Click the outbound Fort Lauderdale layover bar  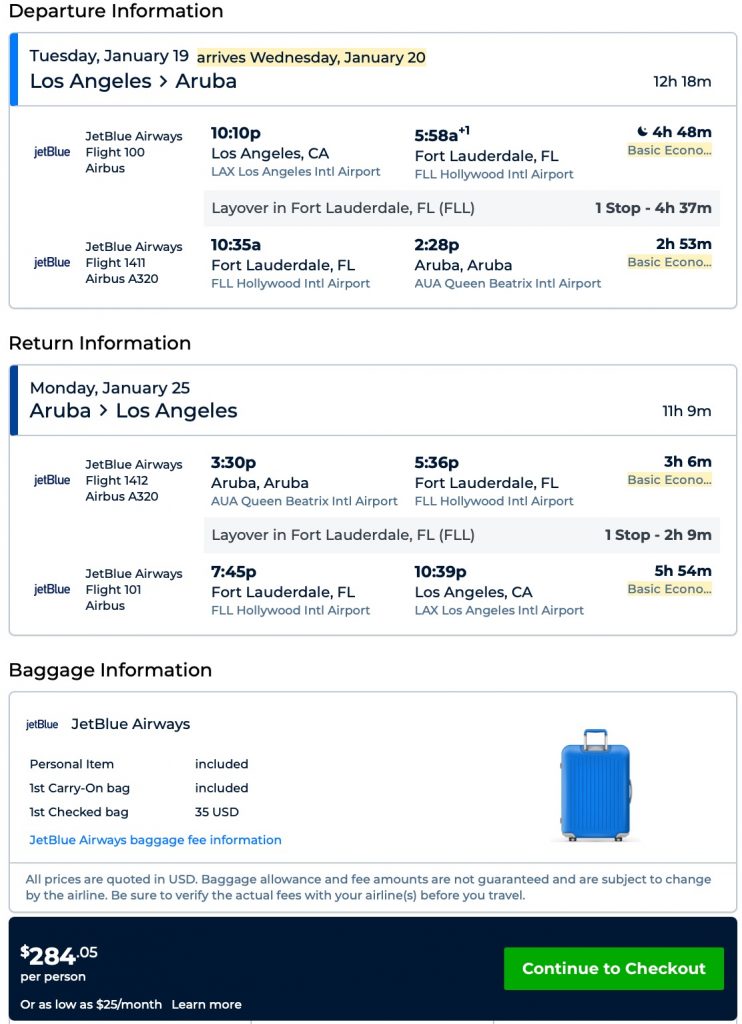[x=461, y=209]
